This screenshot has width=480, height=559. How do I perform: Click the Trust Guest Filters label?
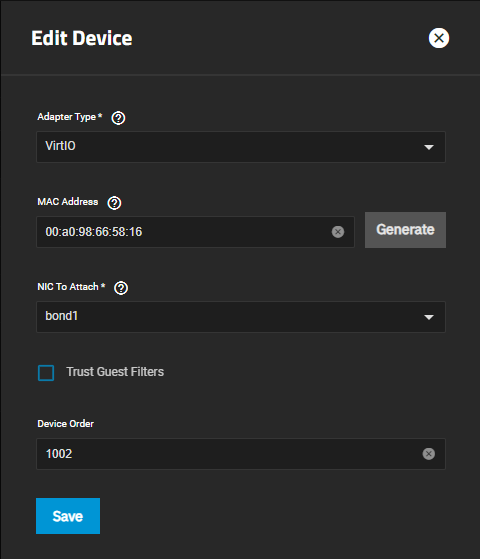(115, 372)
